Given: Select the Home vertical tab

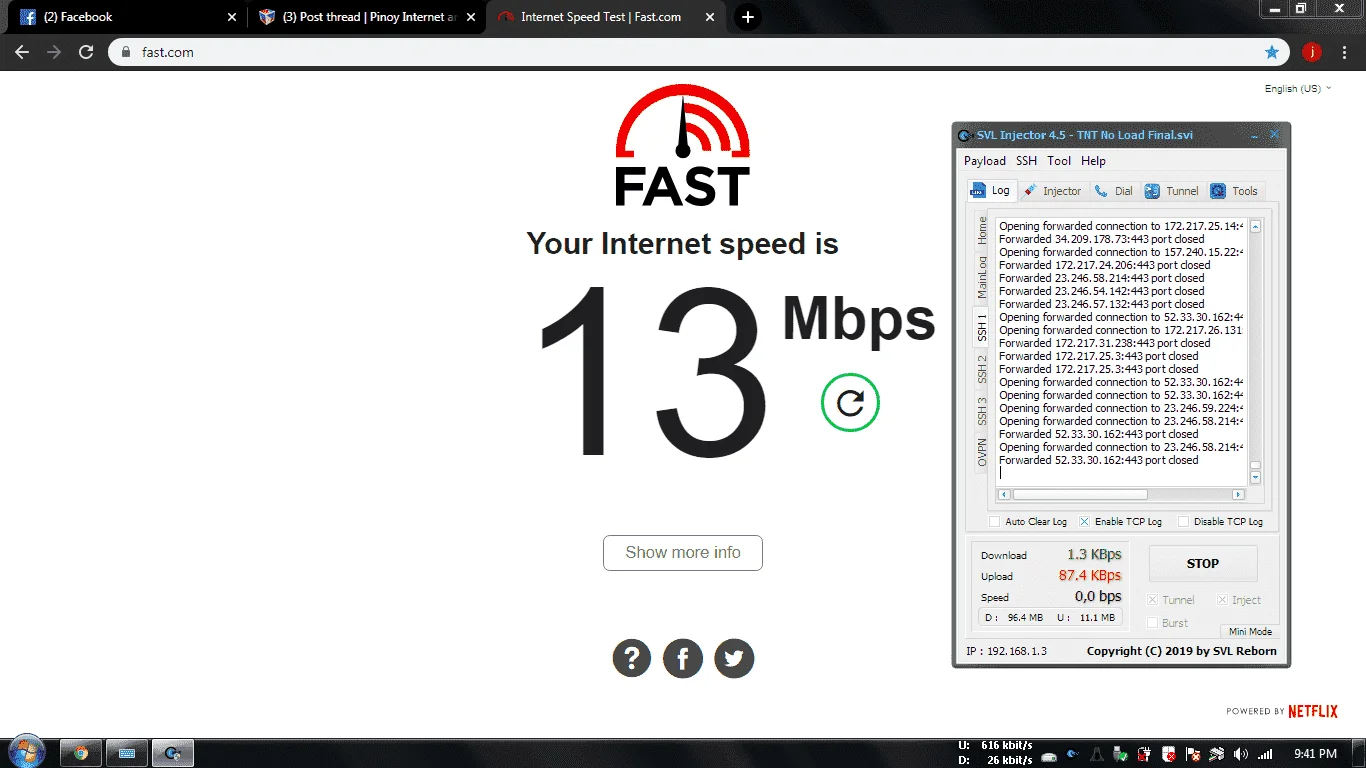Looking at the screenshot, I should 982,231.
